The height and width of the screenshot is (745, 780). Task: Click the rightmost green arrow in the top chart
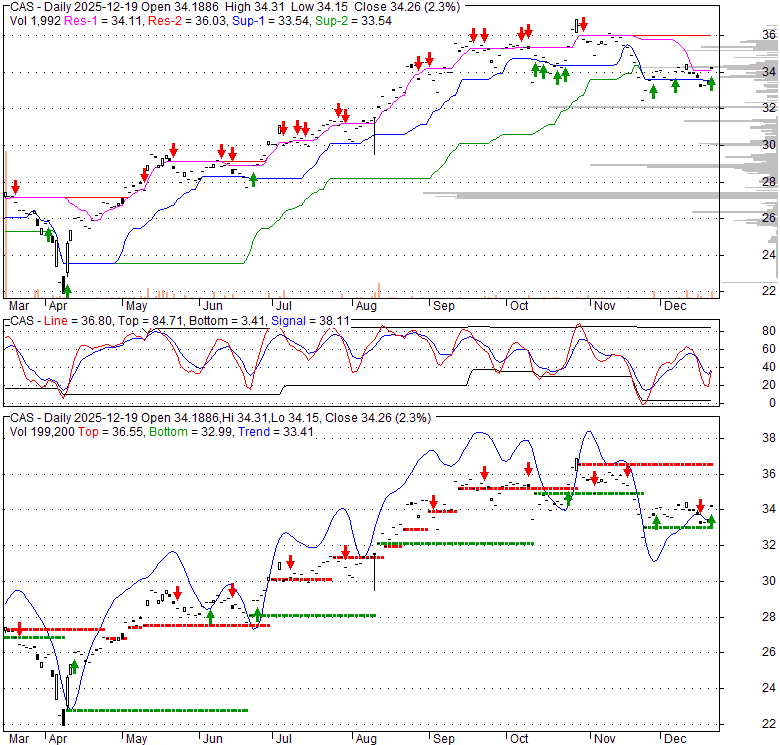tap(711, 83)
